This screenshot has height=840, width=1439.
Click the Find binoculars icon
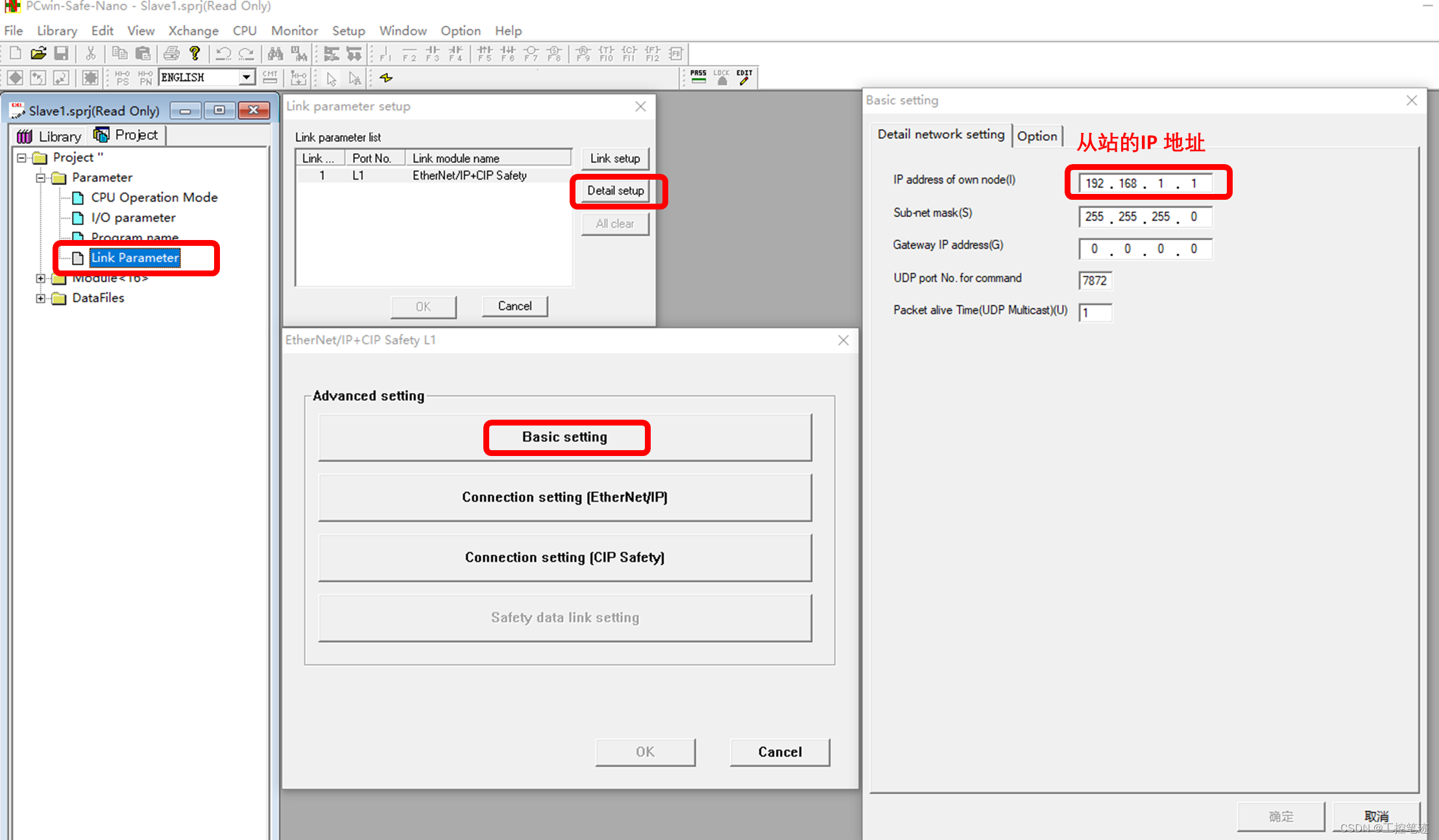point(275,54)
